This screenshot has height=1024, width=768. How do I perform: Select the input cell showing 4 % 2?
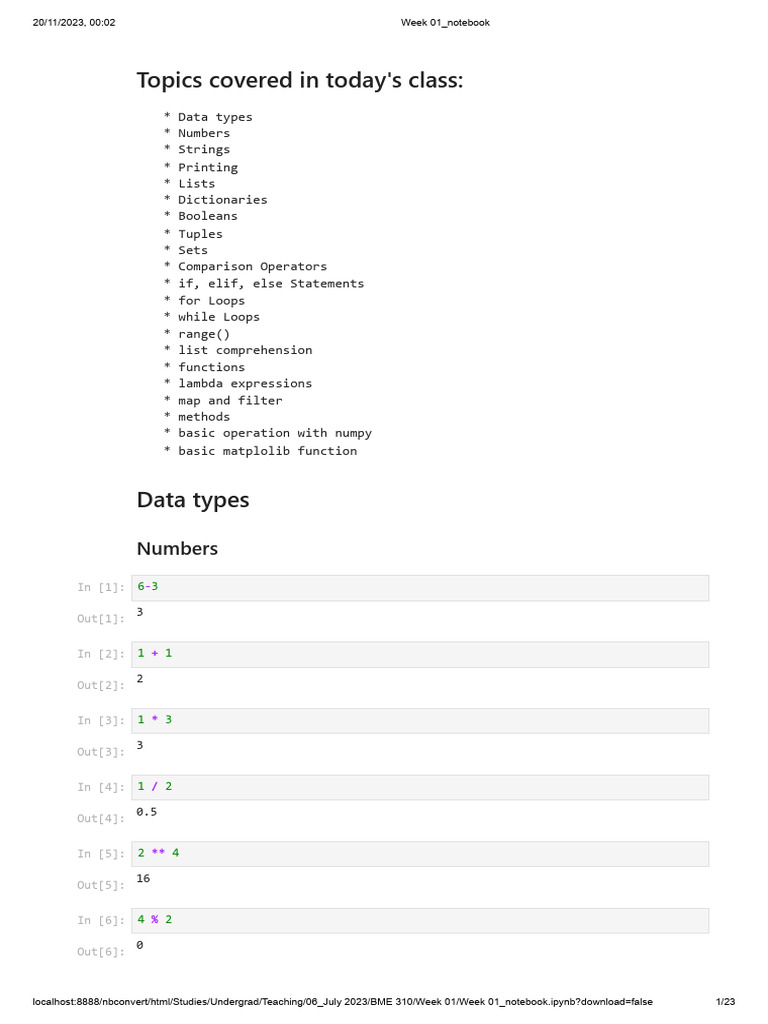[420, 921]
